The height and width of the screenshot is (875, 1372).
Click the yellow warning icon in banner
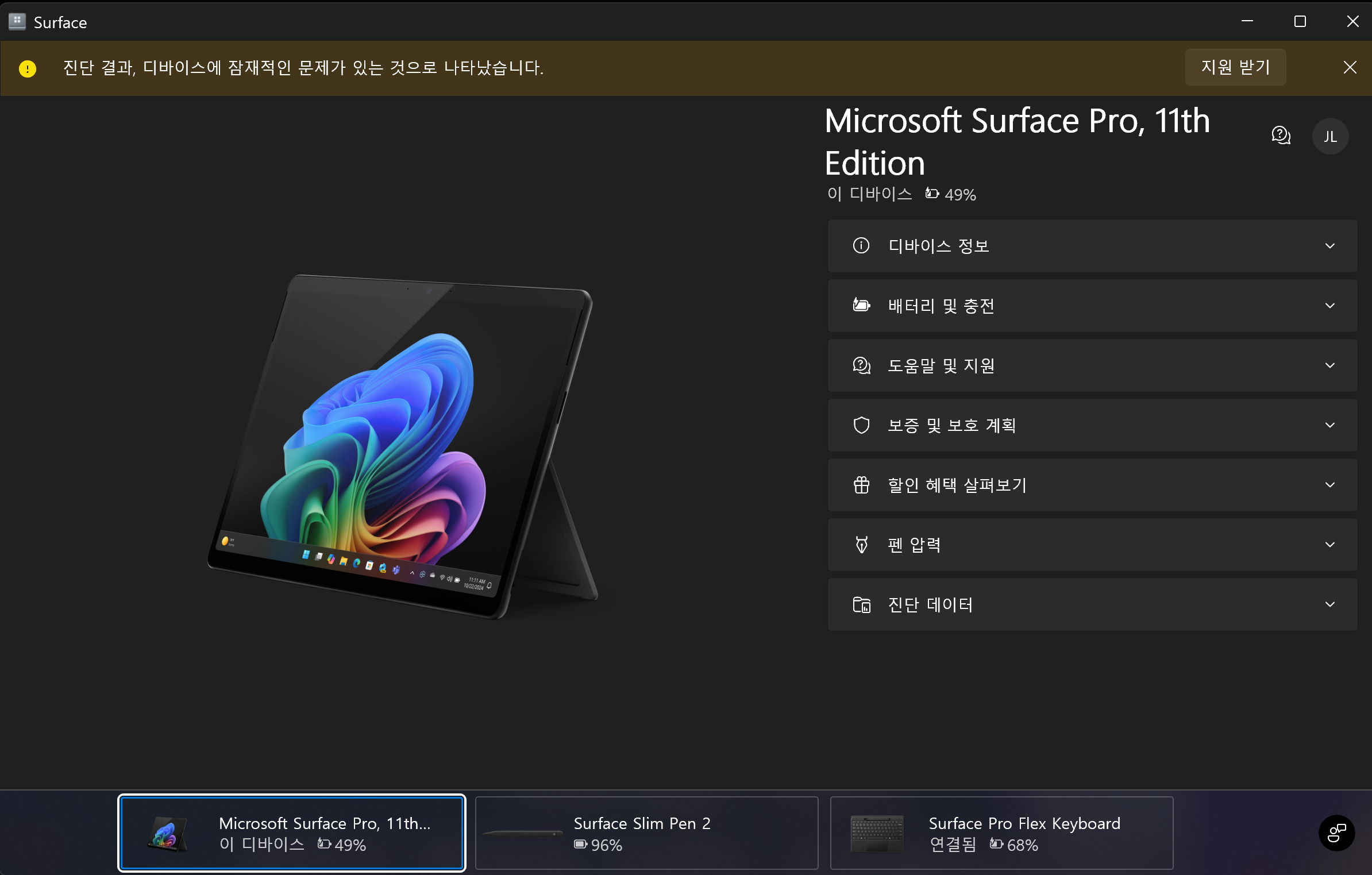click(x=28, y=68)
